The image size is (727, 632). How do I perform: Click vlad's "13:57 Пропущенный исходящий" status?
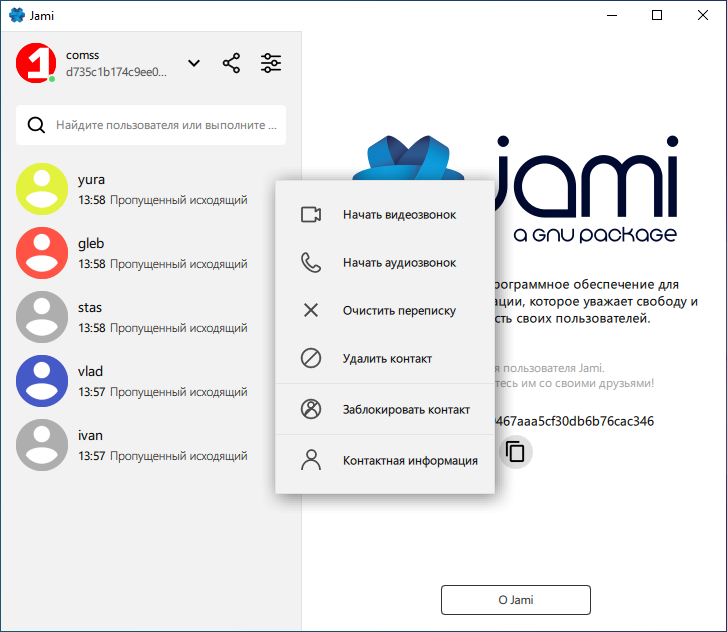tap(163, 392)
